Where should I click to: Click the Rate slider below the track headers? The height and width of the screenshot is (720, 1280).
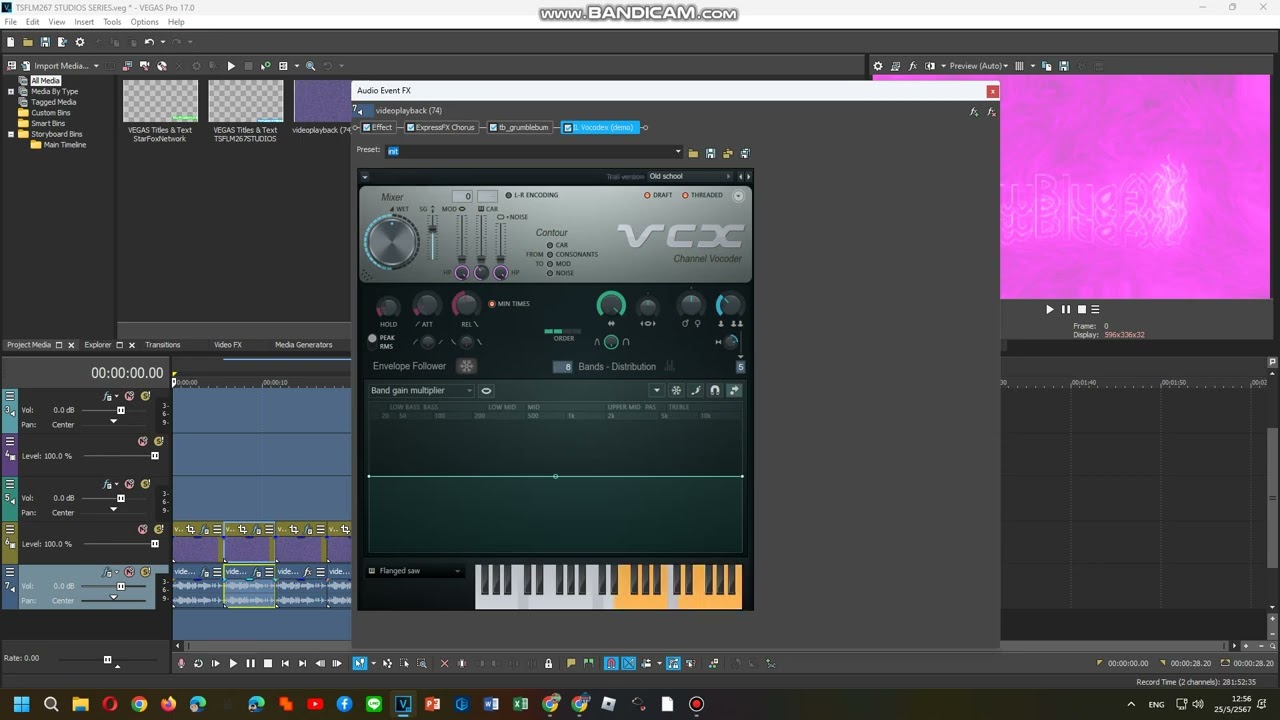(x=107, y=660)
